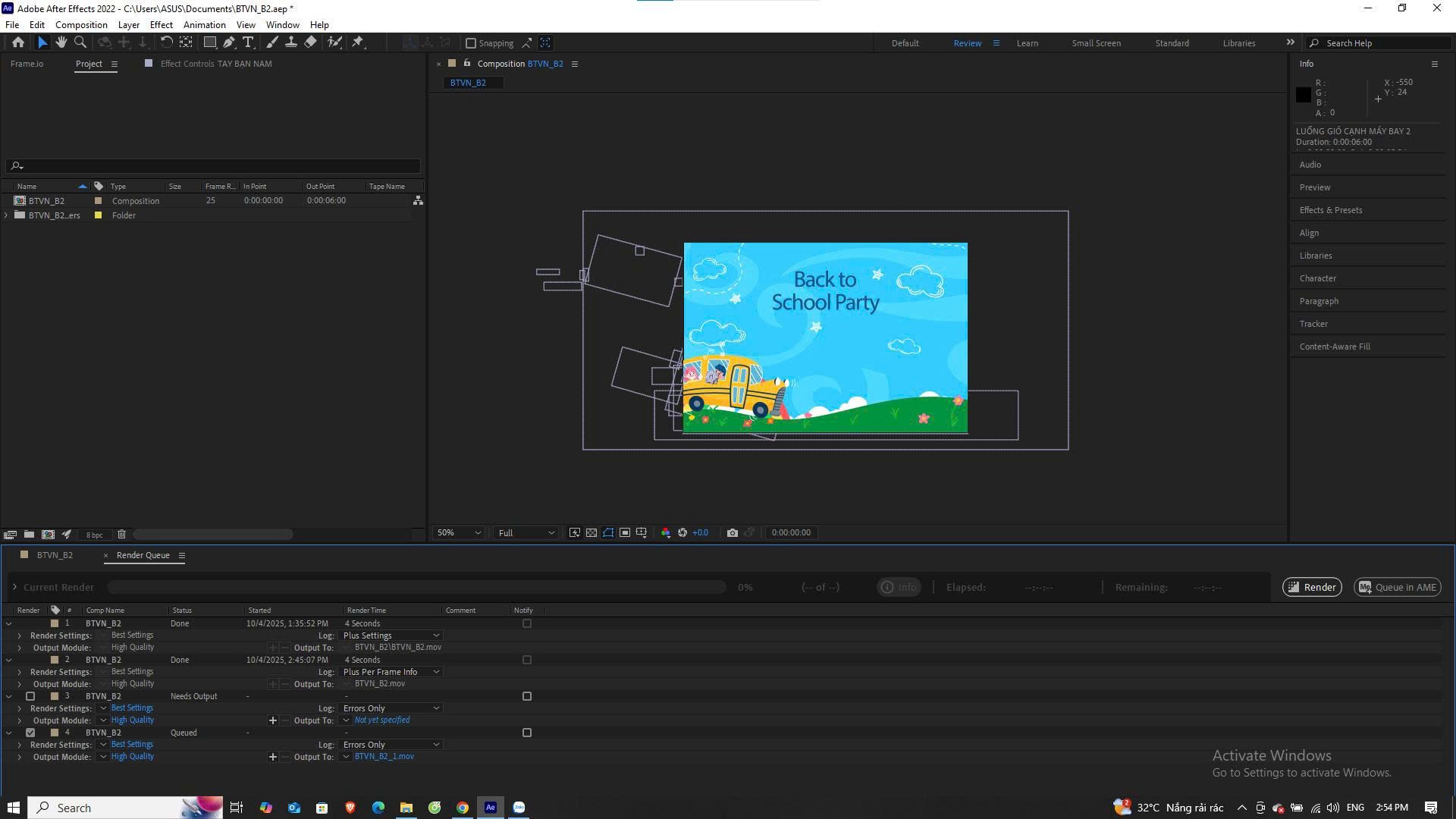The image size is (1456, 819).
Task: Click the Not yet specified output link
Action: point(382,720)
